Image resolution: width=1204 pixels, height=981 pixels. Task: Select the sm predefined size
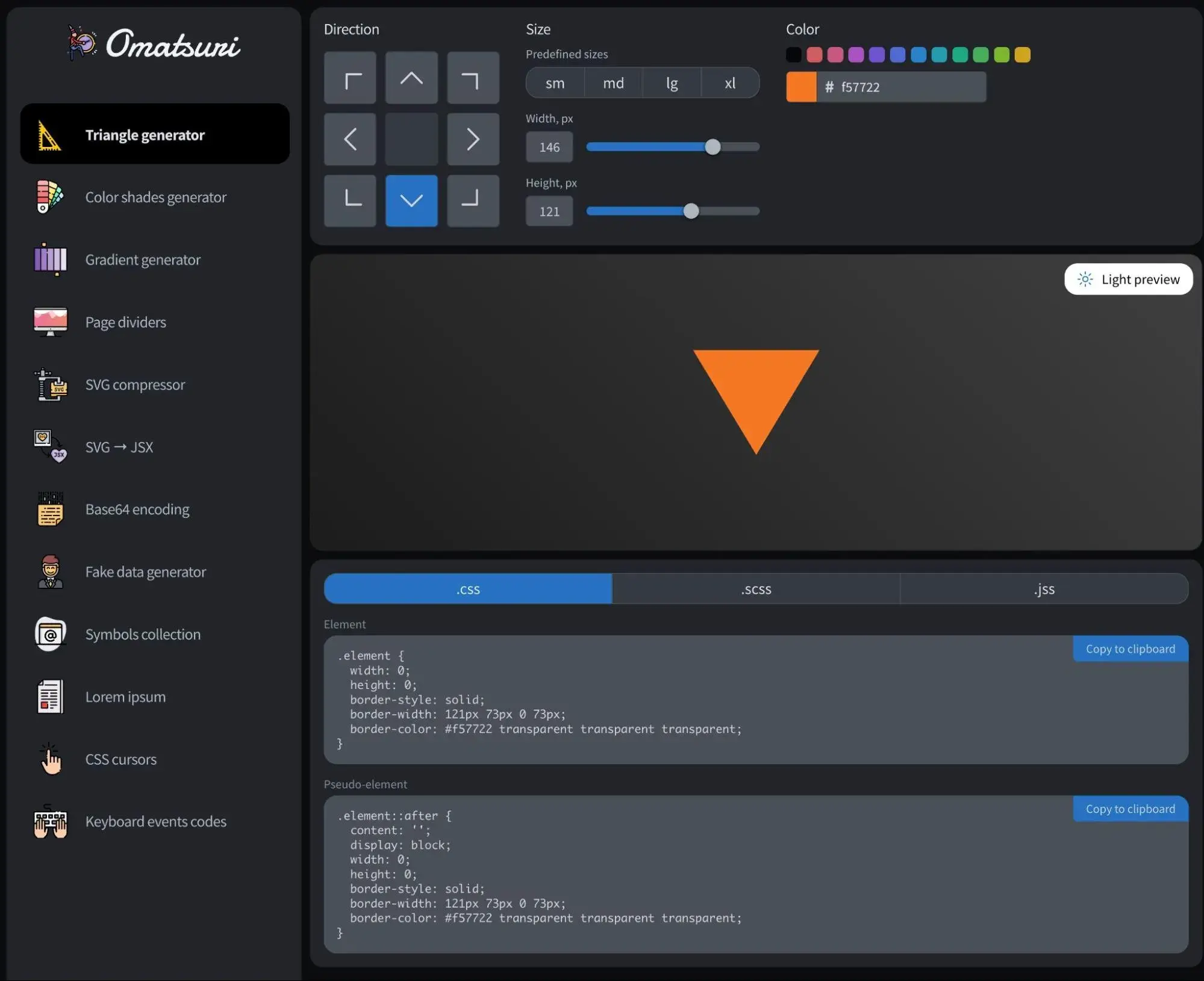(555, 83)
